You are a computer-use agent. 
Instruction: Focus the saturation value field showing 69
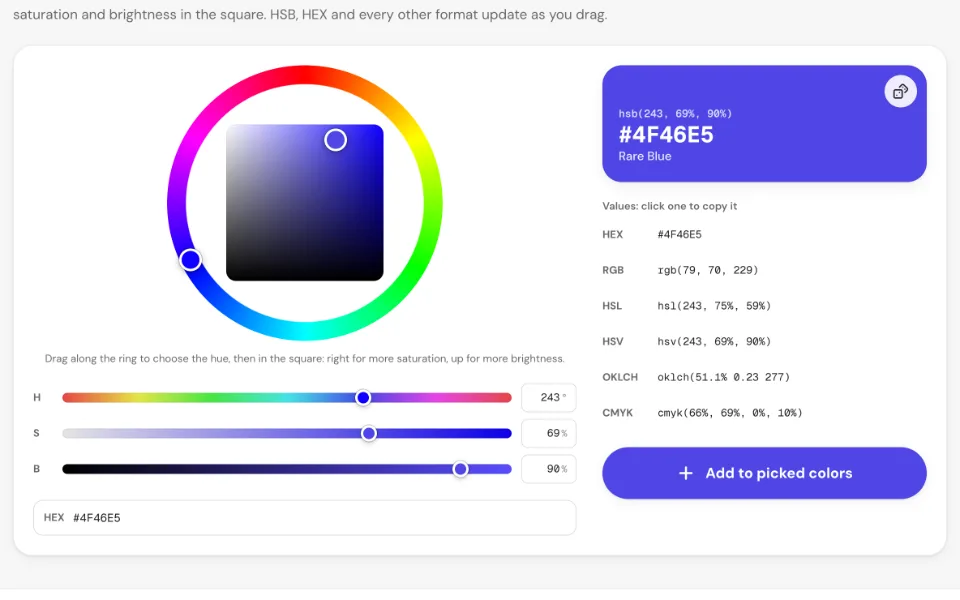click(x=549, y=433)
